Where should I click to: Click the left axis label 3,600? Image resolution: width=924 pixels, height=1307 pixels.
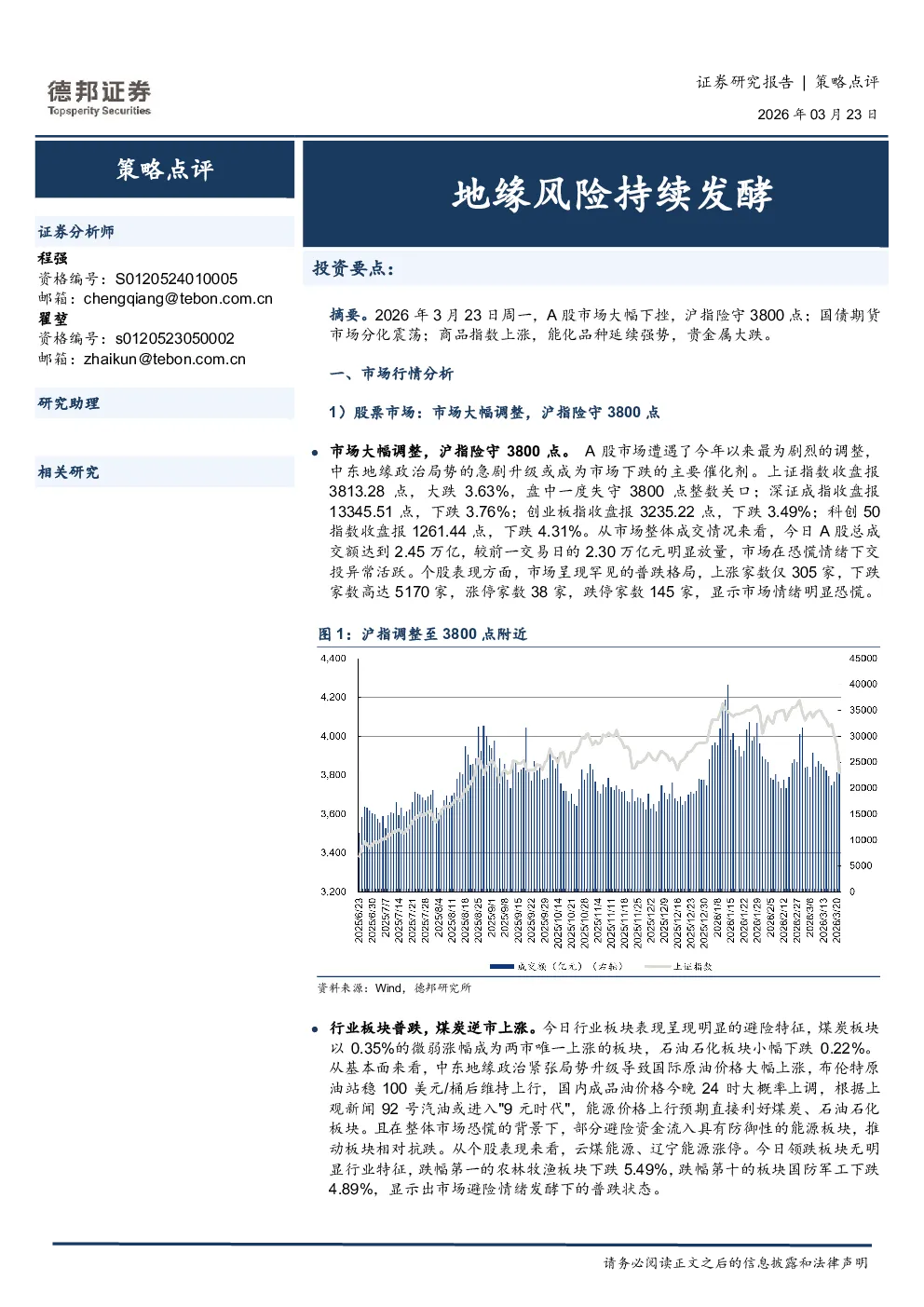(x=333, y=814)
